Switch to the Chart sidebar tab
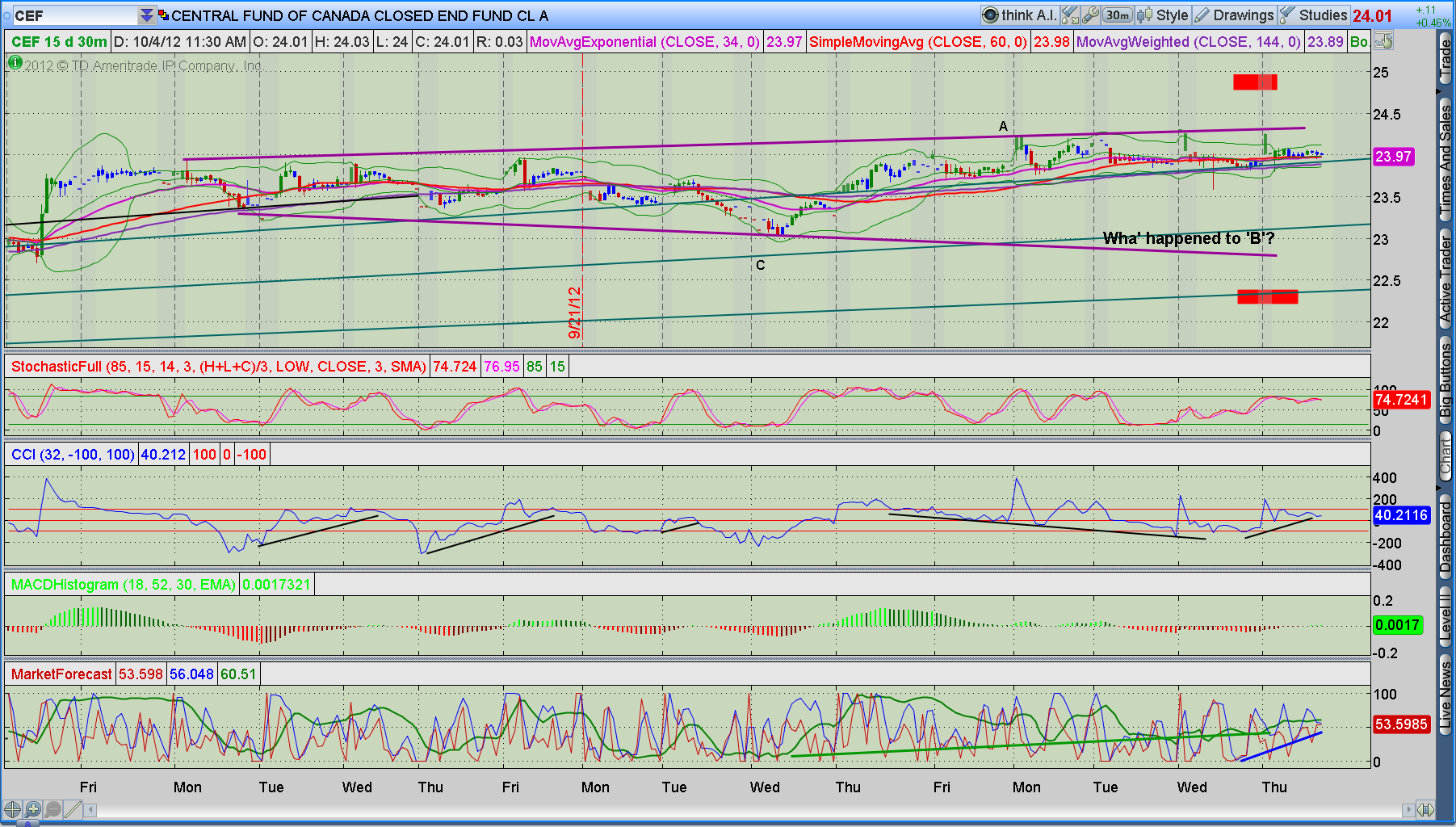This screenshot has width=1456, height=827. pos(1446,458)
